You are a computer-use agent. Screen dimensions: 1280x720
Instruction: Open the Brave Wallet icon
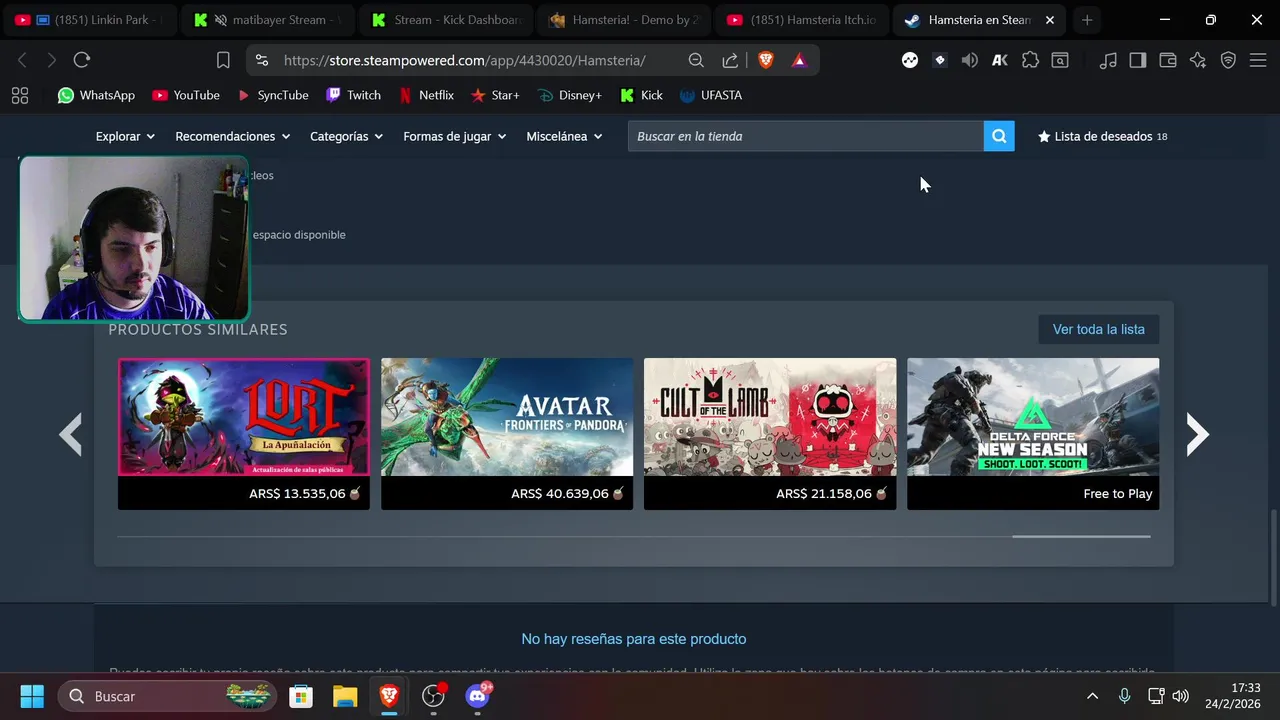tap(1168, 60)
